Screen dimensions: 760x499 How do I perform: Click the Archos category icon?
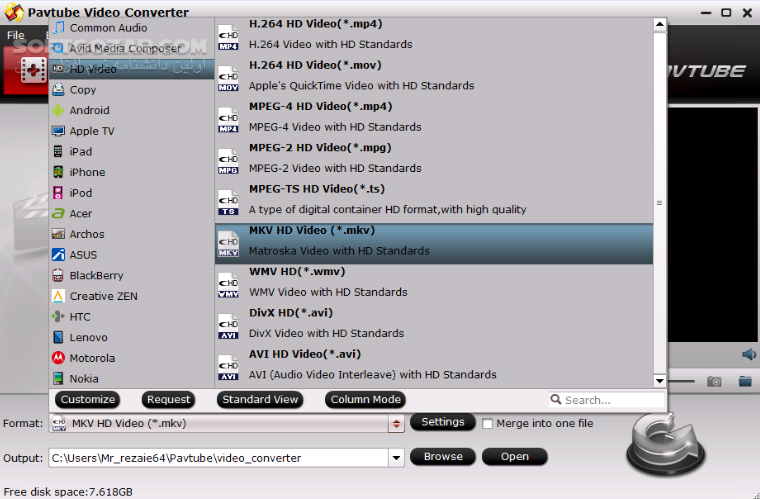[x=58, y=234]
